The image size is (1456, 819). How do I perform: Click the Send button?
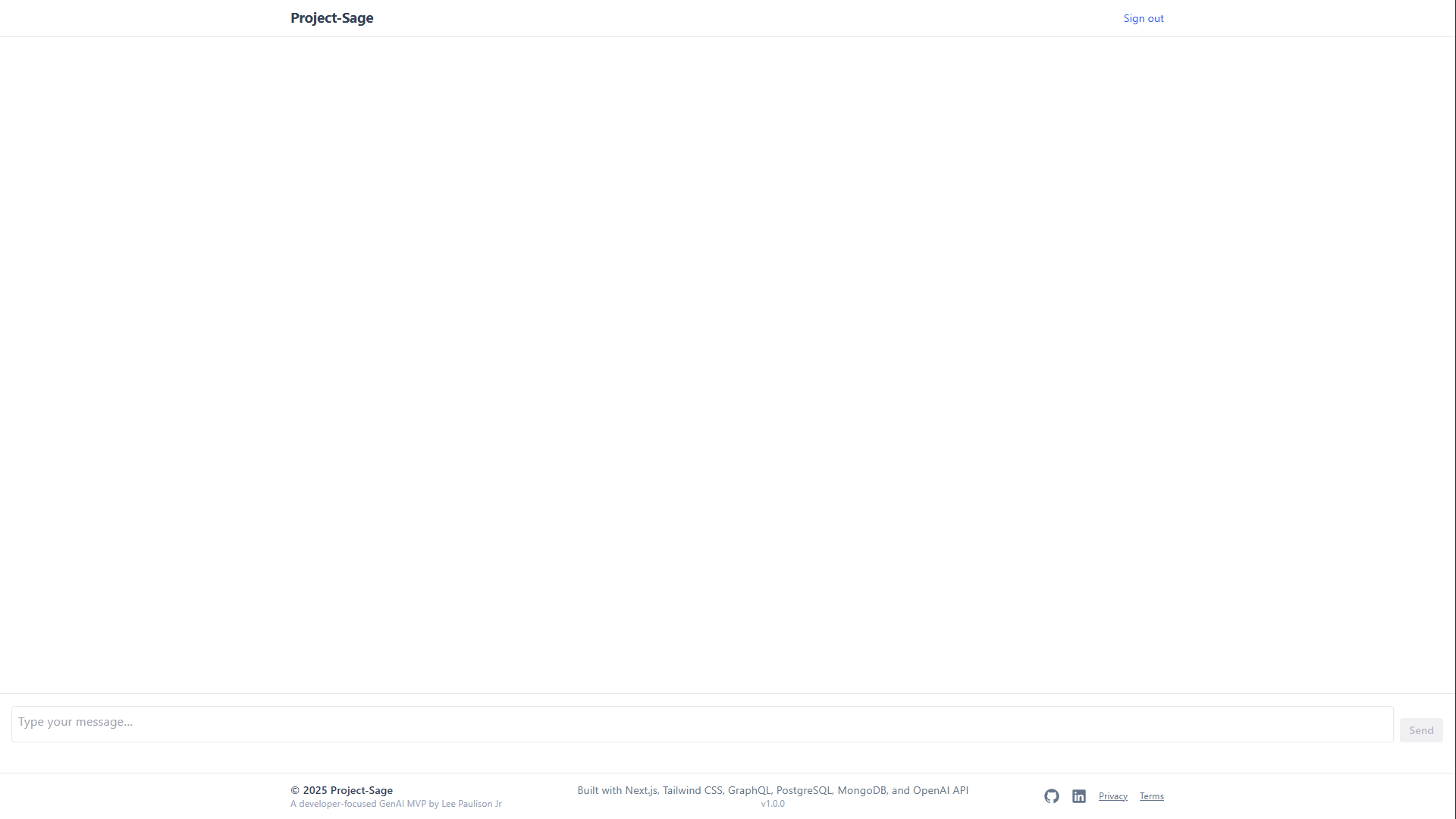coord(1421,730)
